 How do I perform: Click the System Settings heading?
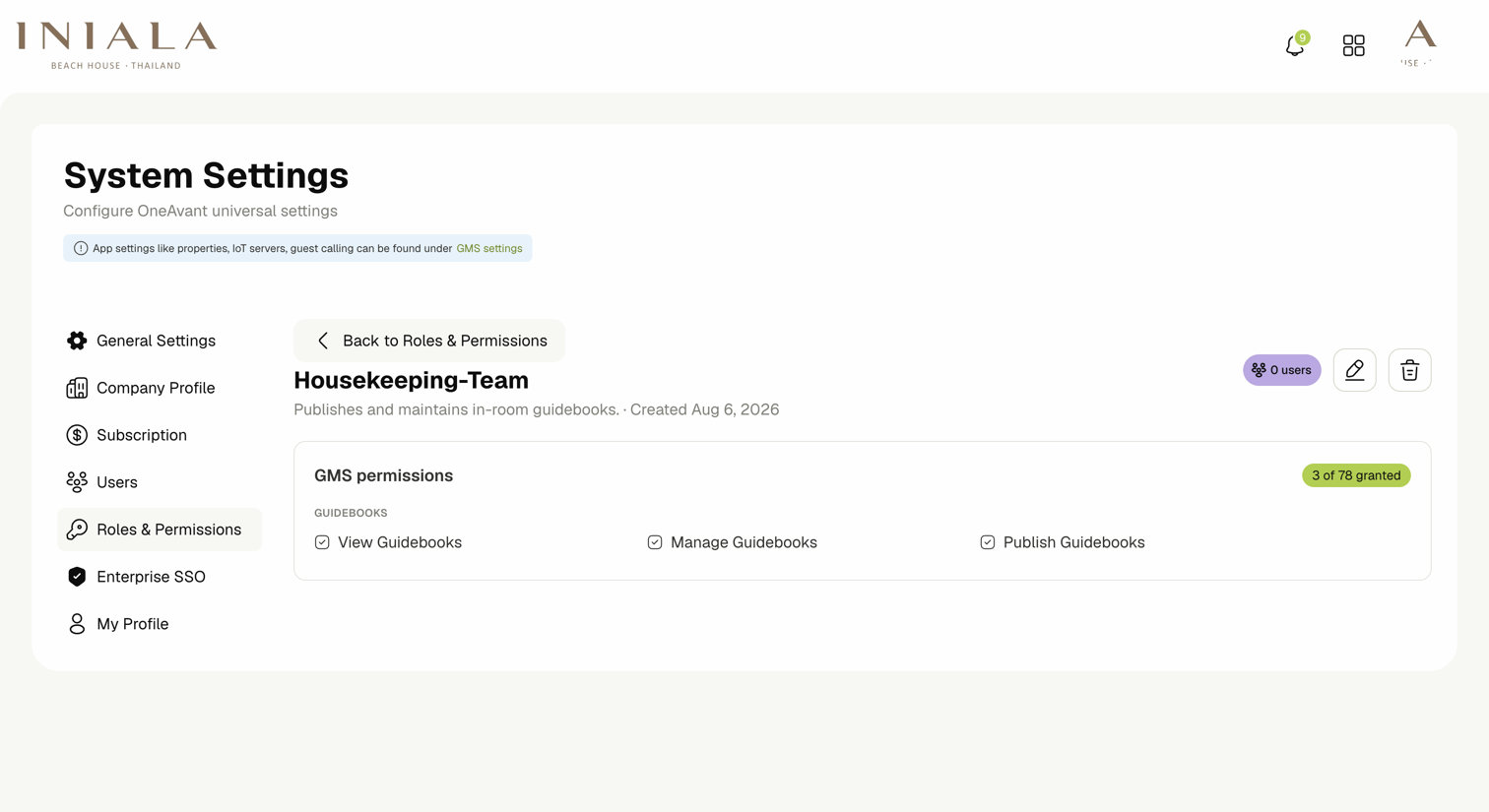(206, 175)
